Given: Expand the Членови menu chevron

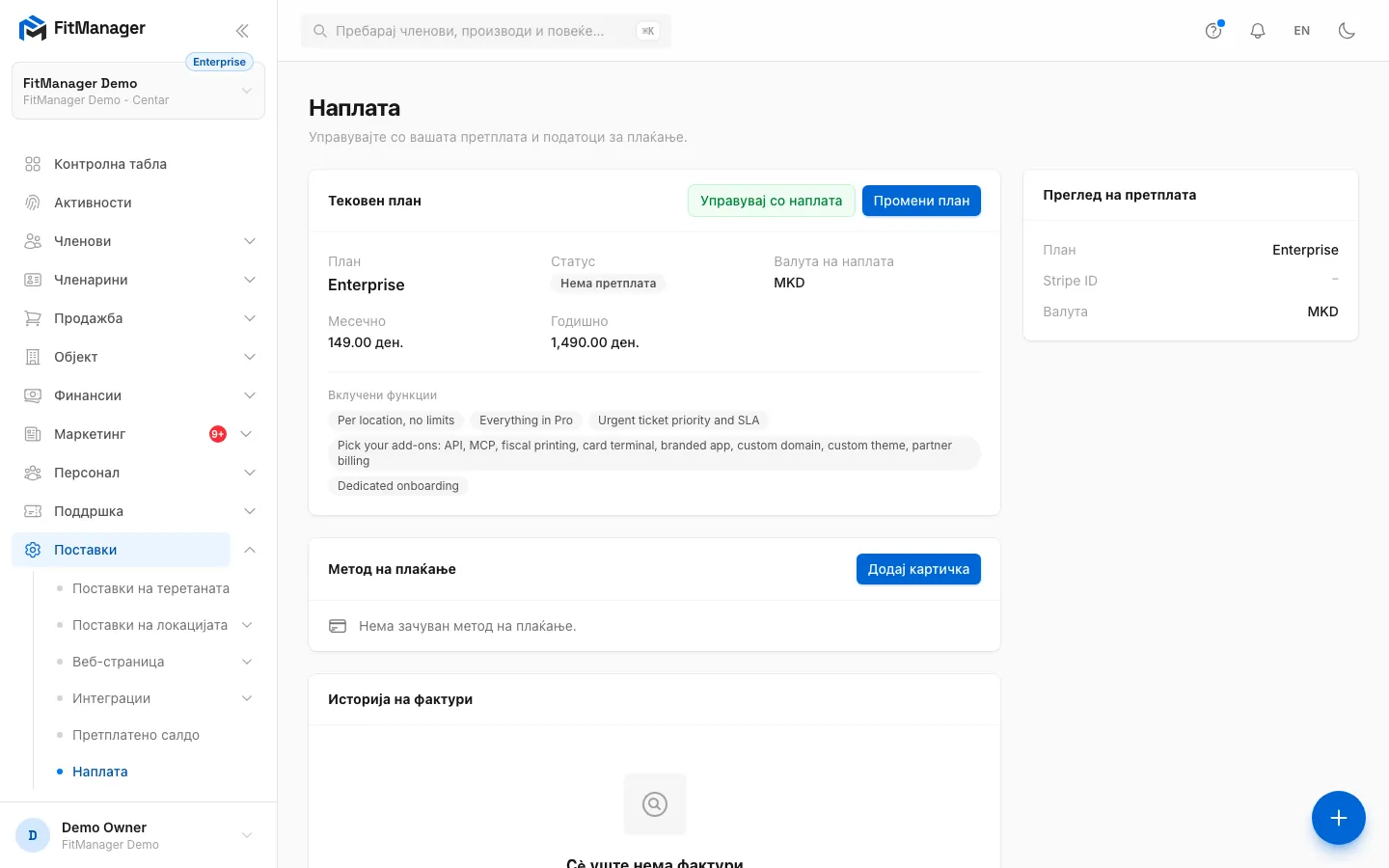Looking at the screenshot, I should tap(250, 241).
